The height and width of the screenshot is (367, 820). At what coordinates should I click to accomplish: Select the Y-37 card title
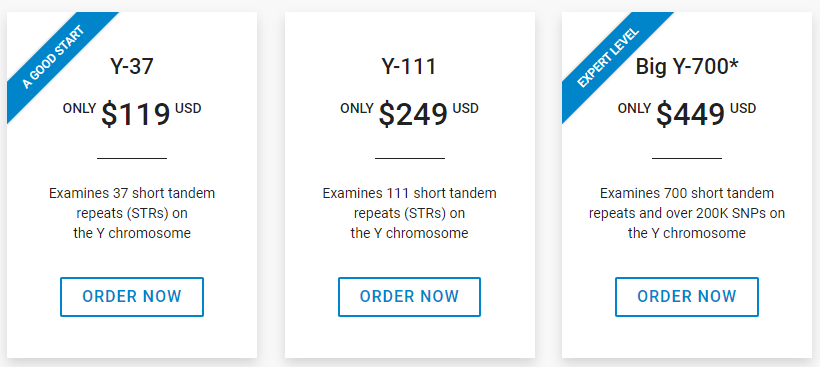pyautogui.click(x=132, y=66)
